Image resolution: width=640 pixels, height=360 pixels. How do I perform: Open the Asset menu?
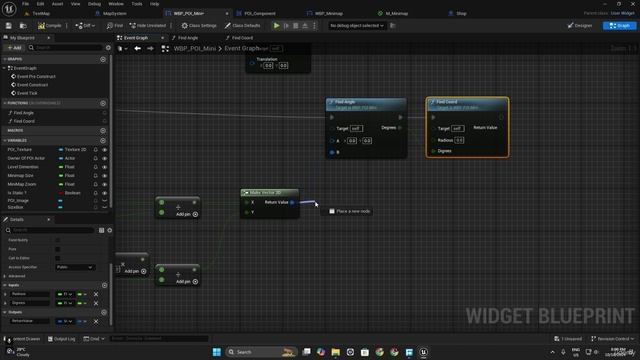[x=57, y=4]
